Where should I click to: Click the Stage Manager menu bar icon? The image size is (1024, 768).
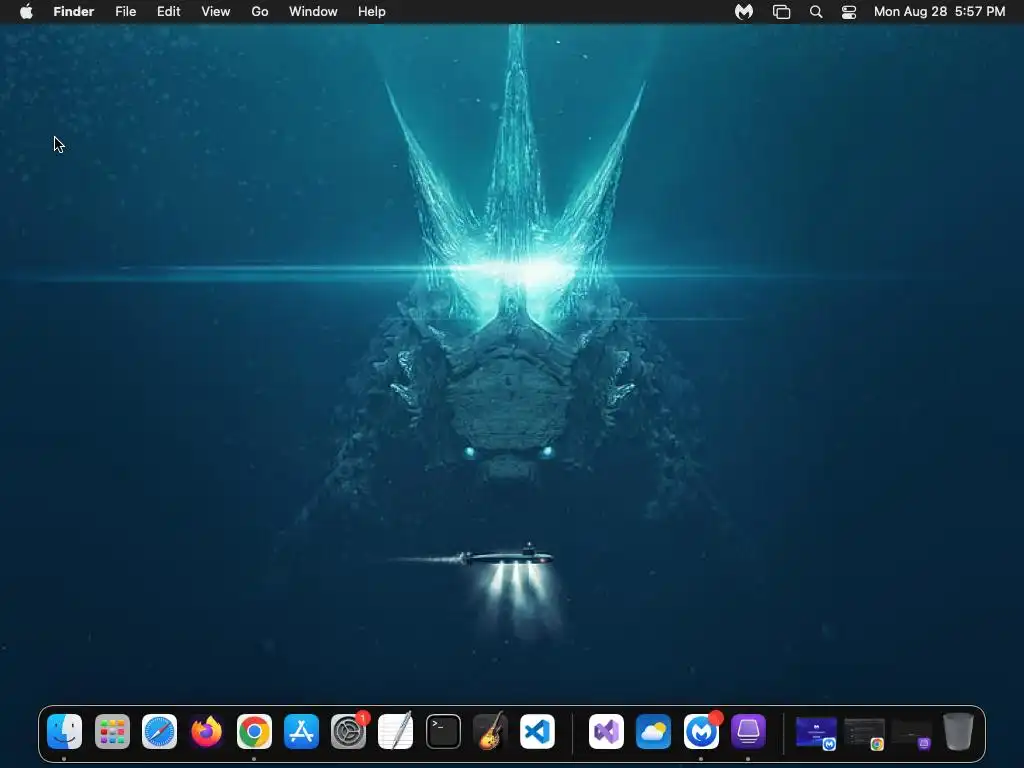coord(782,12)
